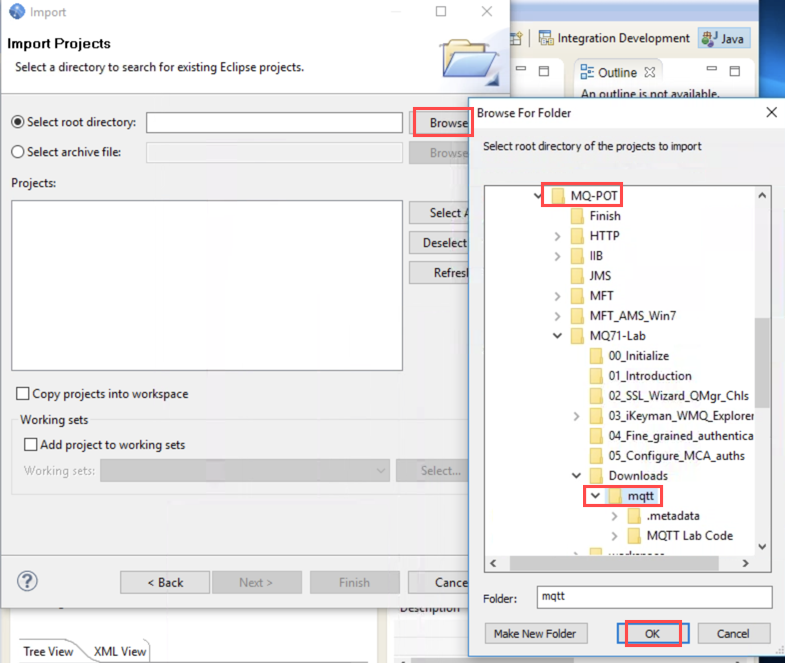Click the Folder name text field

coord(654,597)
